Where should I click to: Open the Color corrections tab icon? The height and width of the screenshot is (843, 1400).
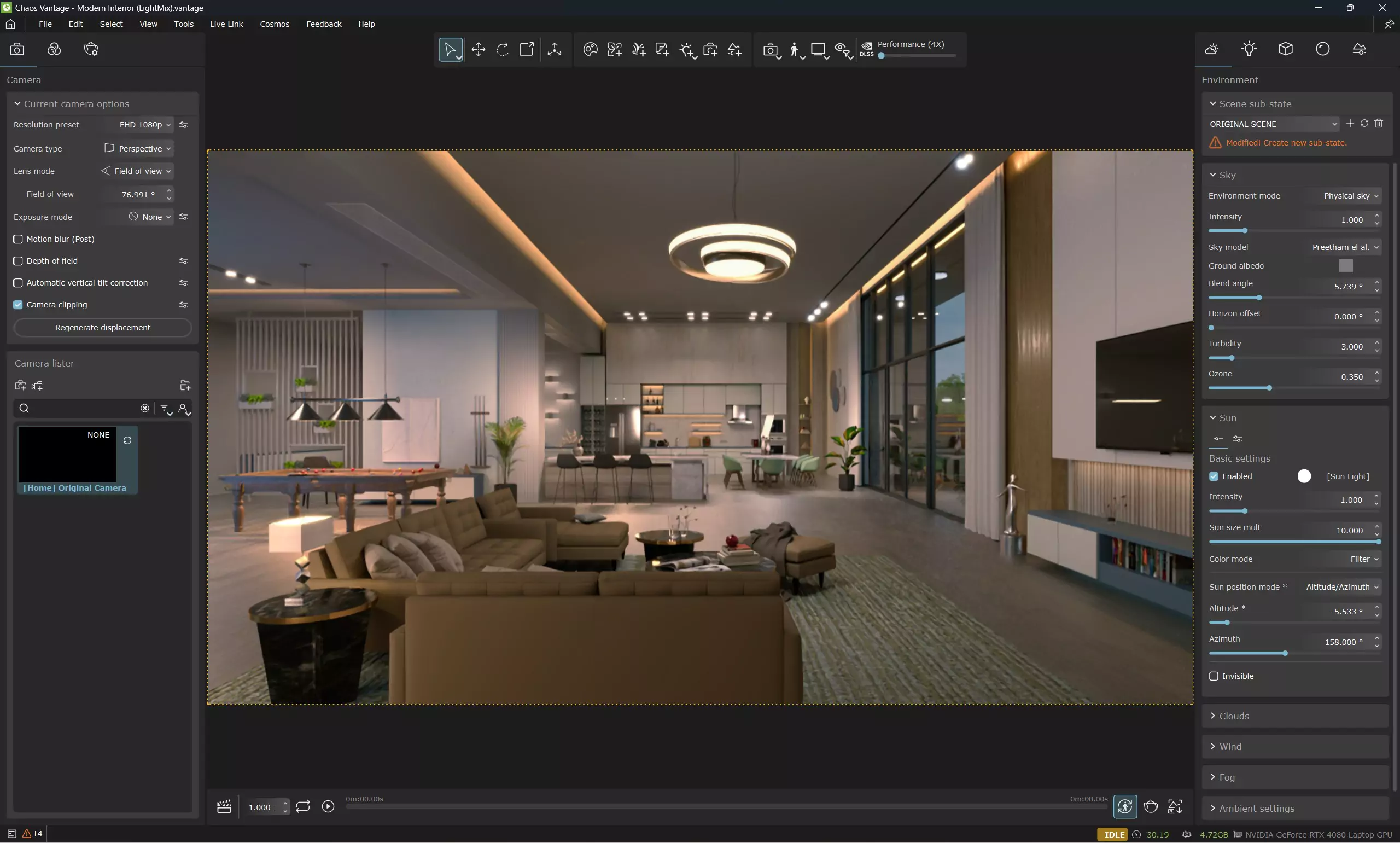54,49
